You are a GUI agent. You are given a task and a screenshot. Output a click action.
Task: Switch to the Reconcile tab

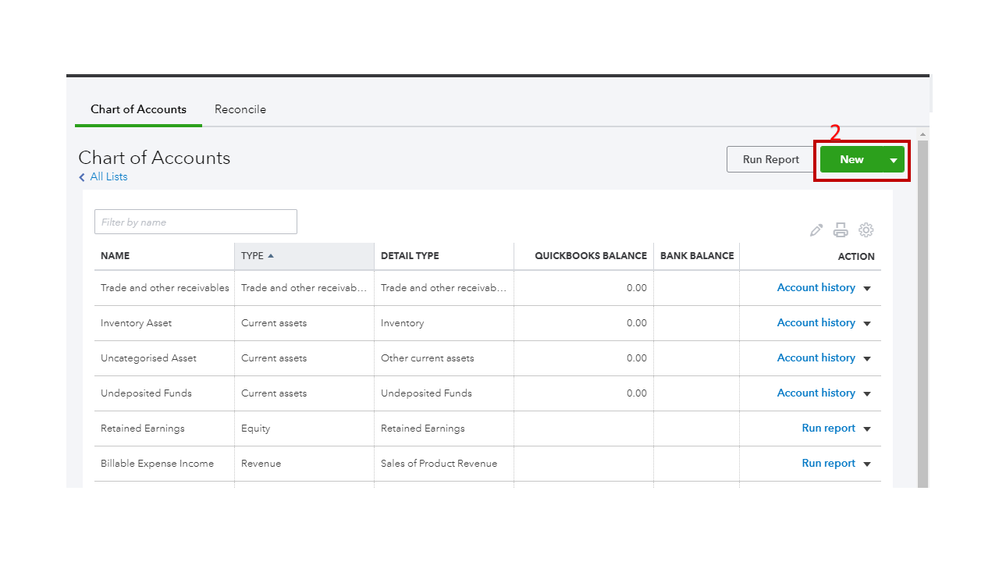point(240,109)
